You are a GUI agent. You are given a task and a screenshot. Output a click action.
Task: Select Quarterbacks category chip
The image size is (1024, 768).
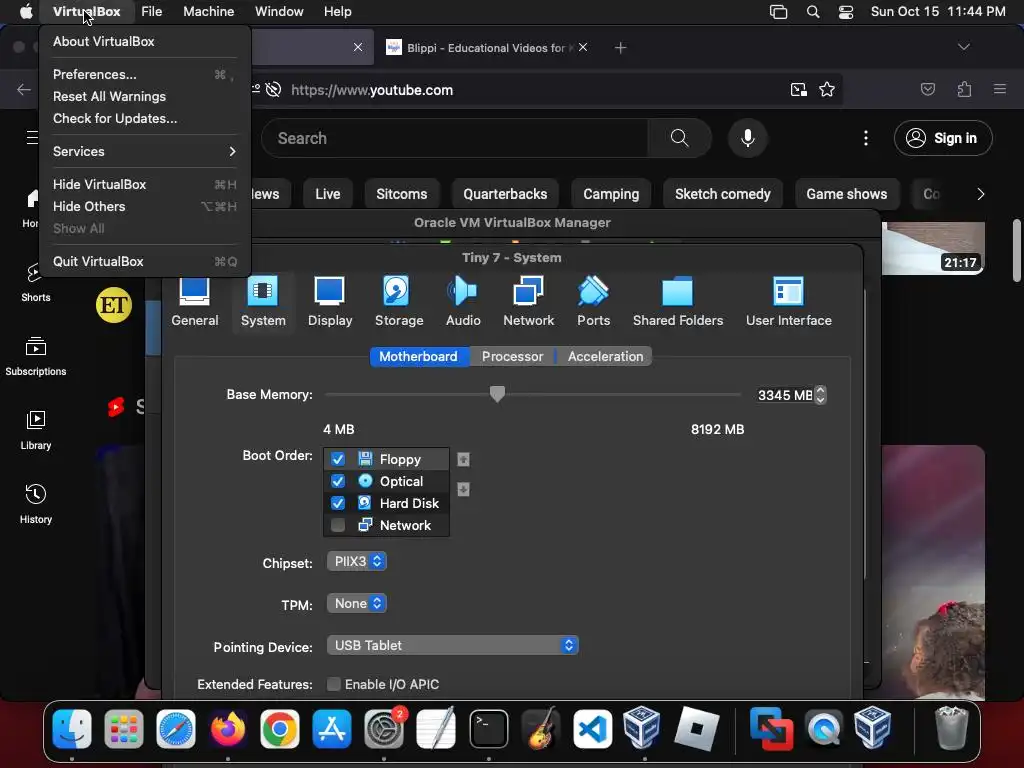coord(505,194)
